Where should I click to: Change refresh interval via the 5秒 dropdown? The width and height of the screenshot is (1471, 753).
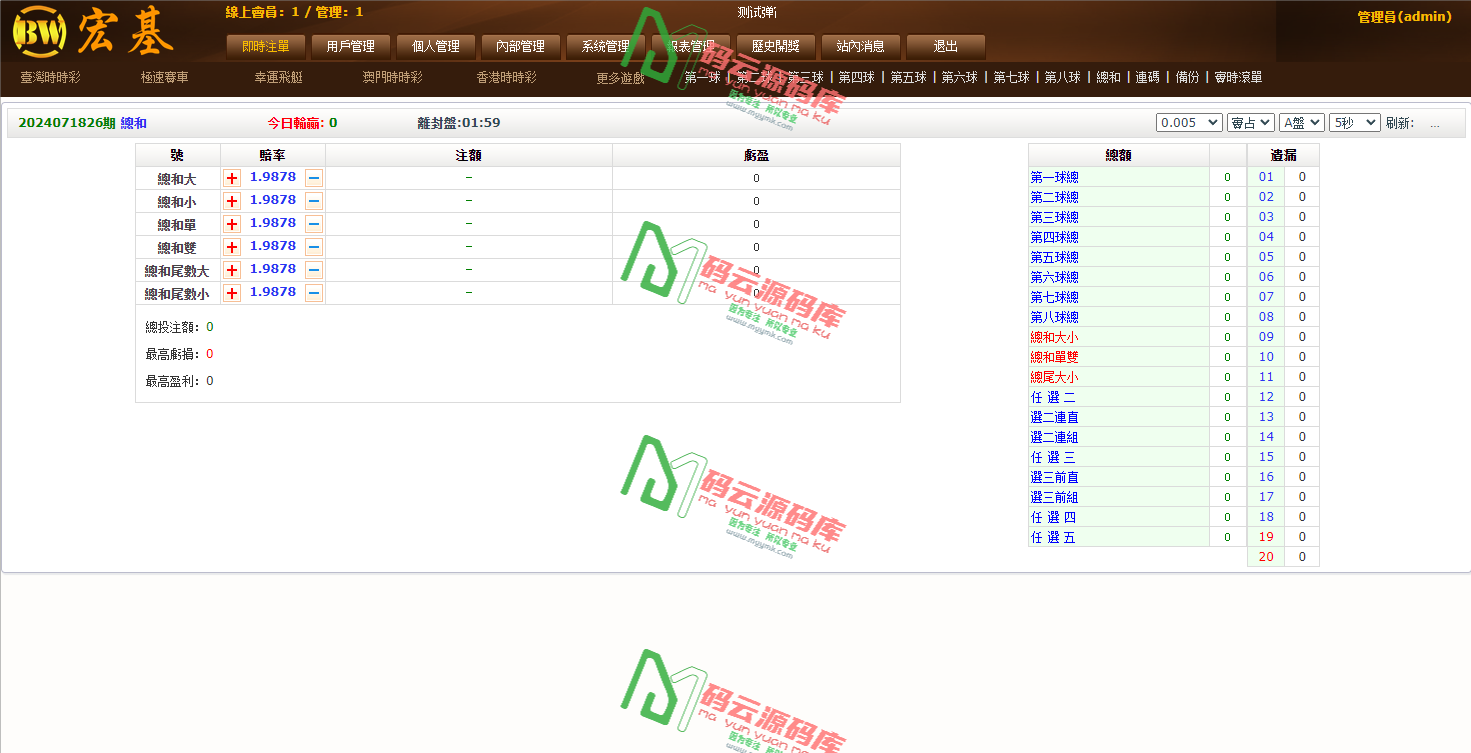coord(1353,121)
